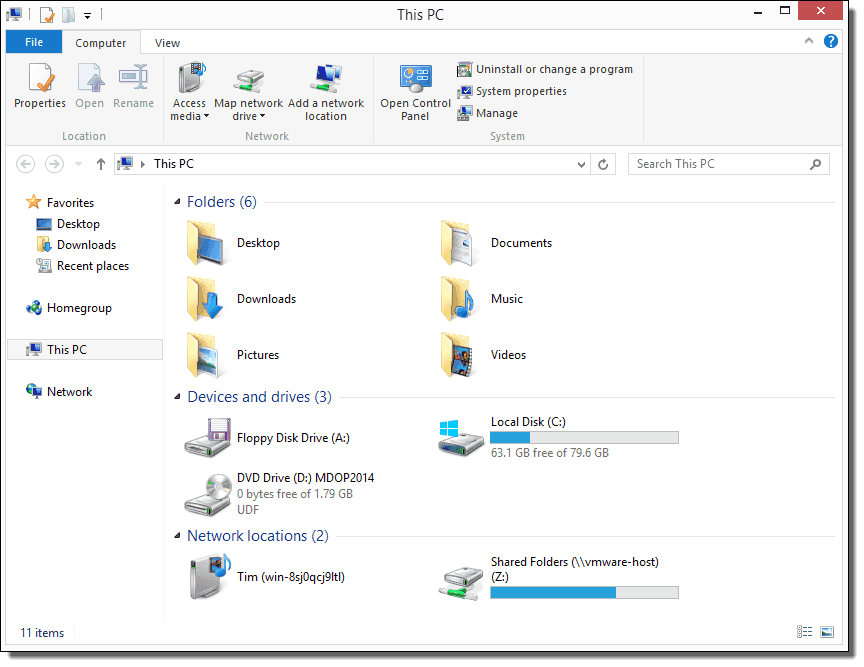Switch to the View ribbon tab
The height and width of the screenshot is (667, 864).
click(x=166, y=42)
